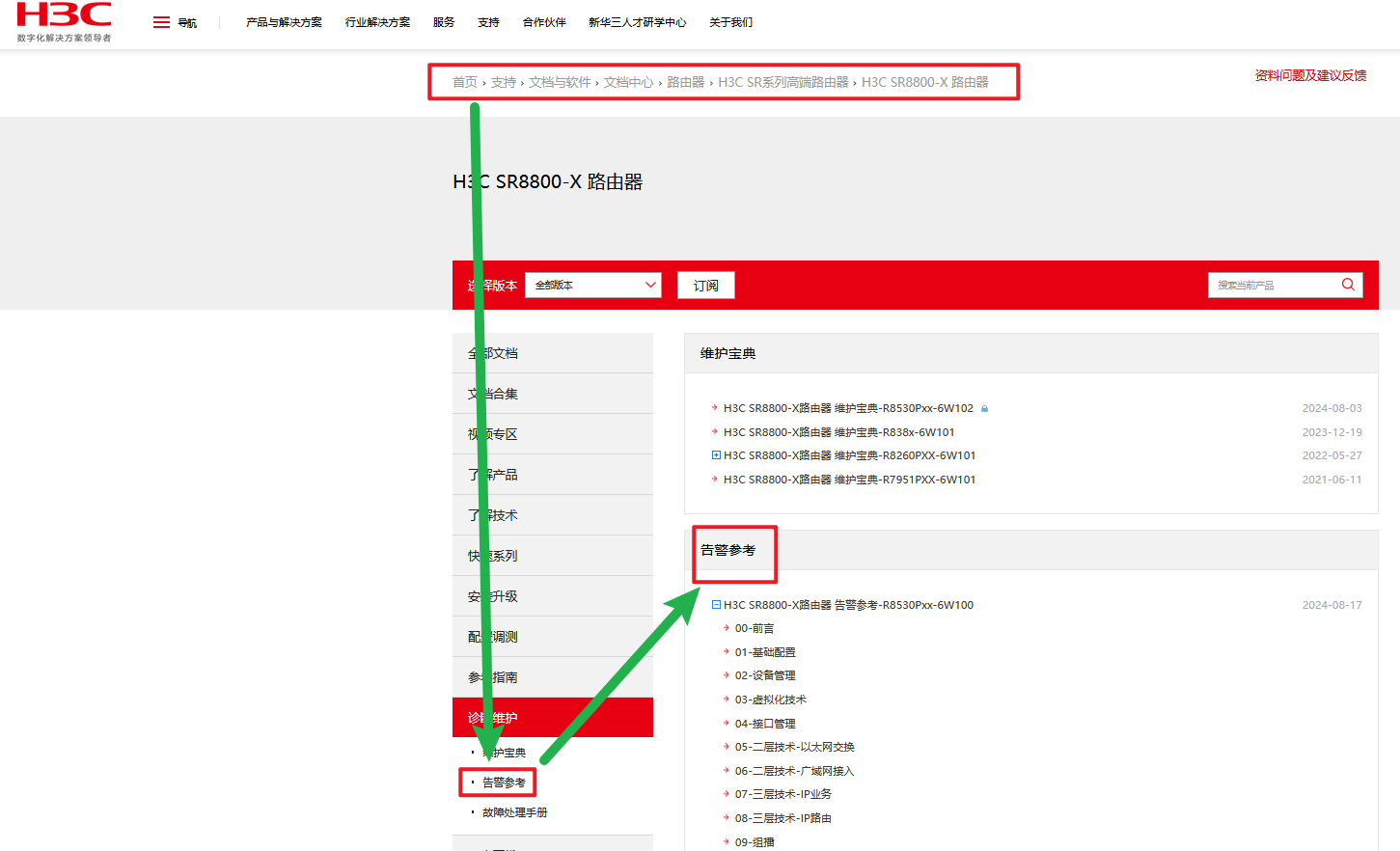1400x851 pixels.
Task: Click the H3C SR8800-X 路由器 page title
Action: [548, 181]
